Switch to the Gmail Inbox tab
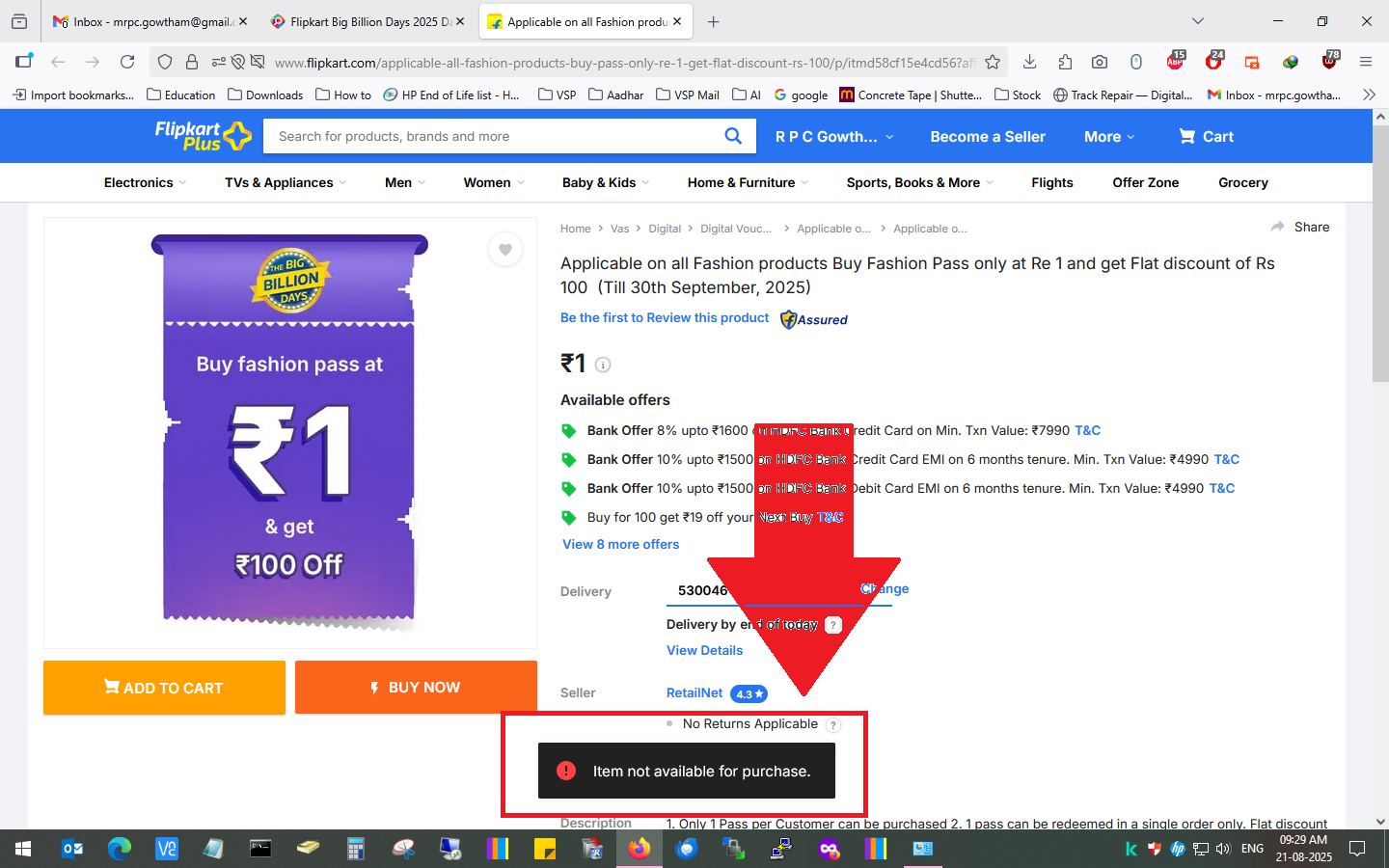Image resolution: width=1389 pixels, height=868 pixels. click(150, 21)
